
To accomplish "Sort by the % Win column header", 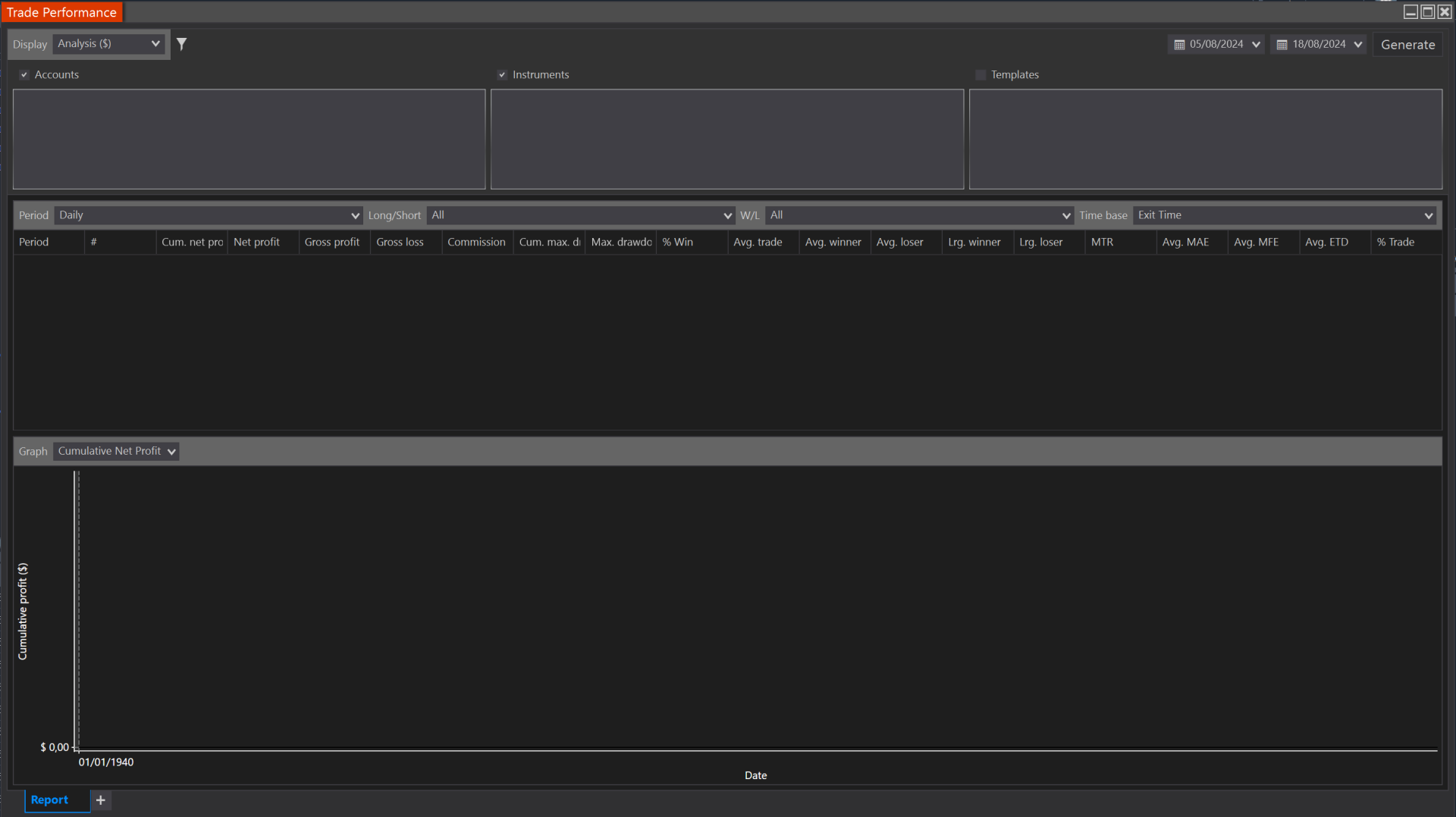I will [x=692, y=243].
